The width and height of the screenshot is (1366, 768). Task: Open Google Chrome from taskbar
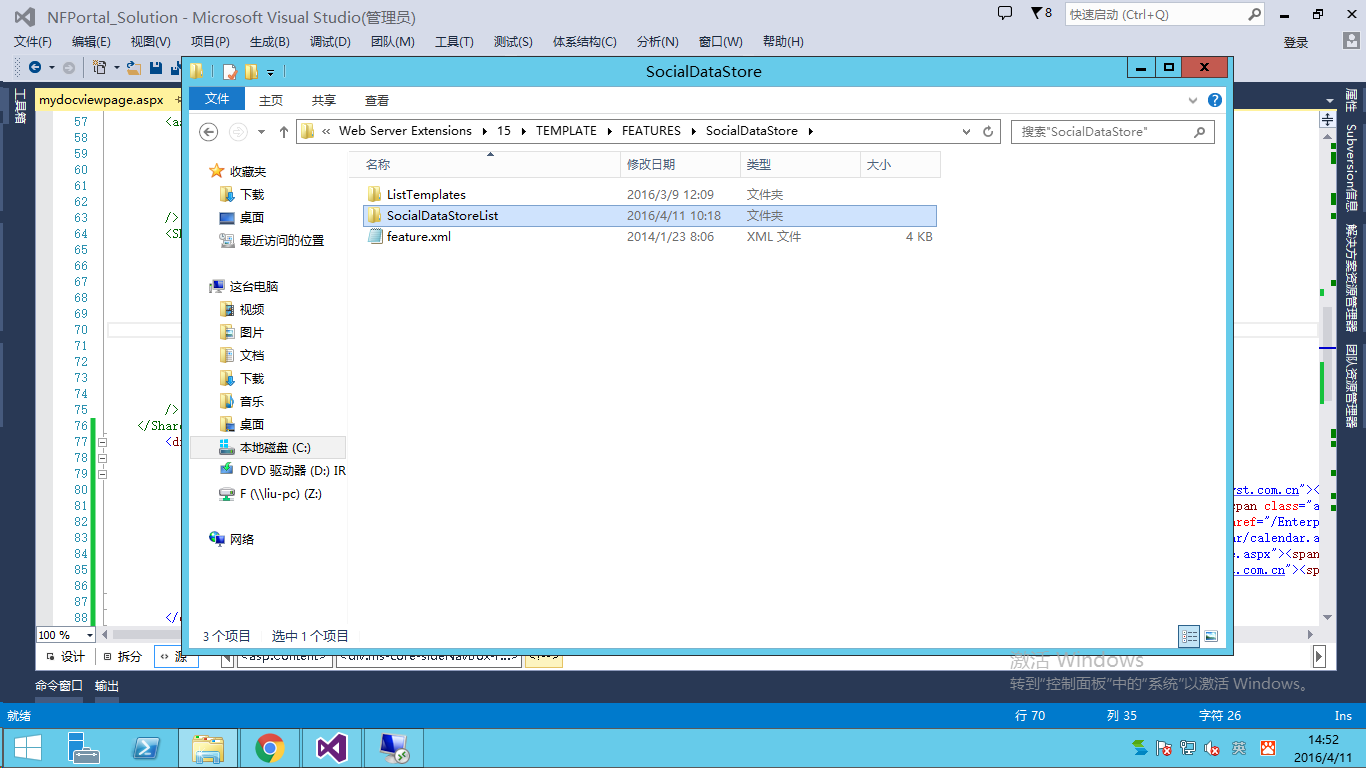click(269, 748)
